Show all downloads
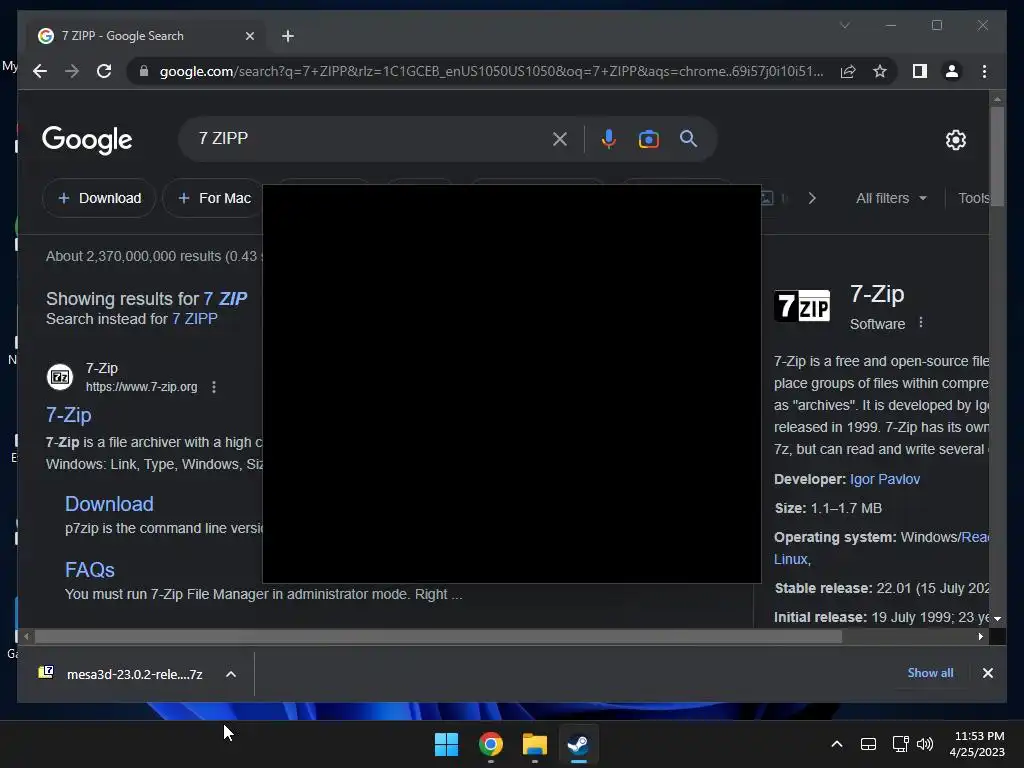Image resolution: width=1024 pixels, height=768 pixels. [x=930, y=673]
